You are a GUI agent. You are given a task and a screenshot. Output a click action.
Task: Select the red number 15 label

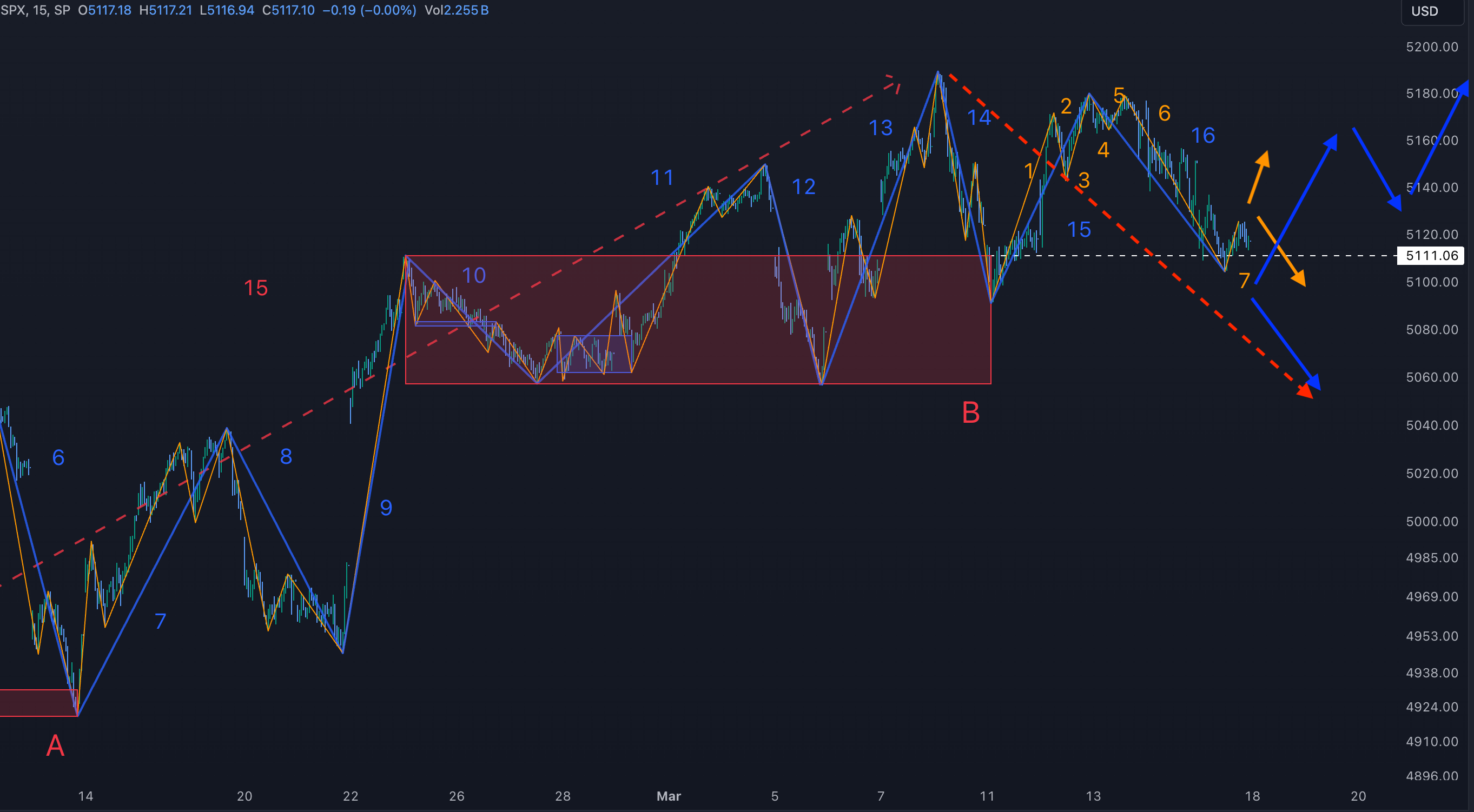point(256,288)
